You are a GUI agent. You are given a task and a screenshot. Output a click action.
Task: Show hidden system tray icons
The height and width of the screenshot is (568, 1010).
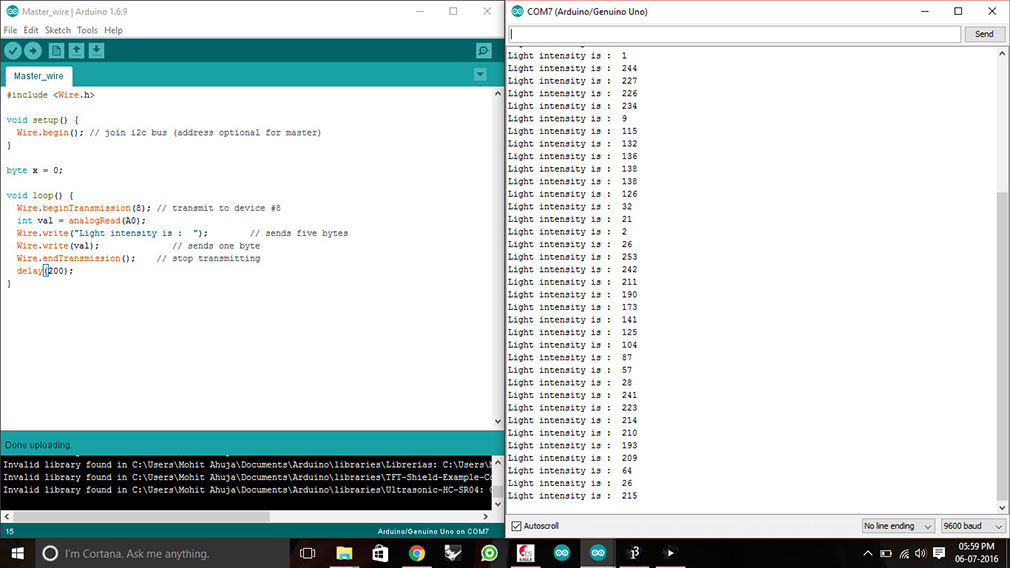coord(868,553)
